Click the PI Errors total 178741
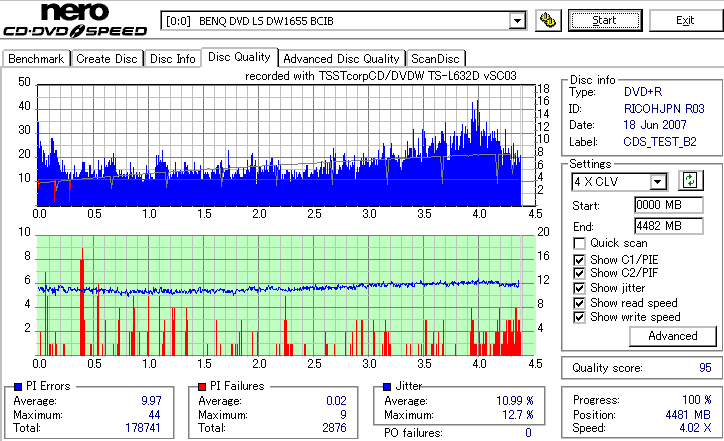The height and width of the screenshot is (441, 724). click(x=143, y=428)
